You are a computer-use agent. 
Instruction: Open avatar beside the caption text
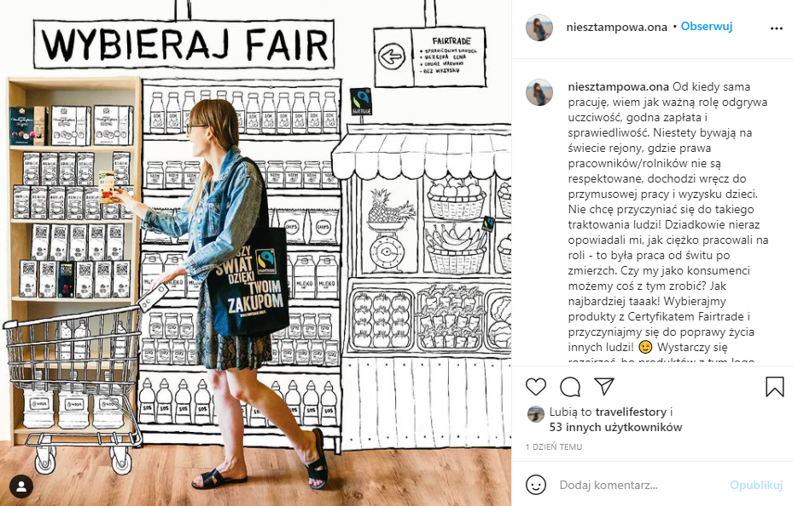click(x=539, y=92)
